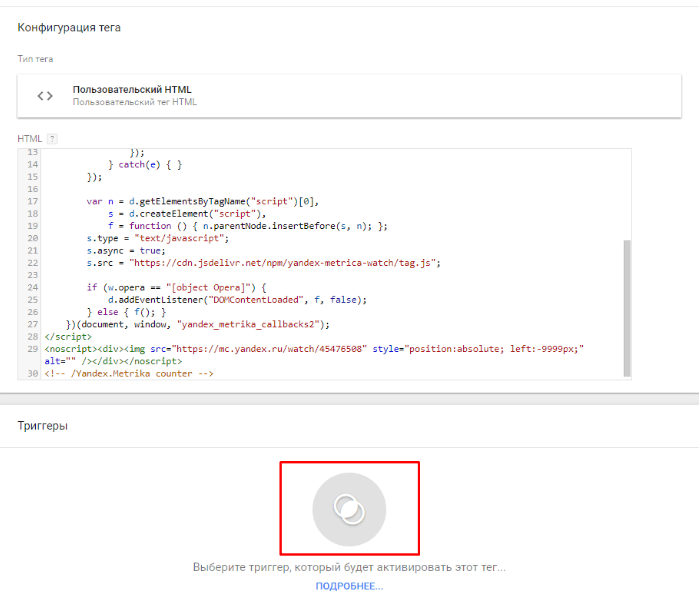Click the code brackets tag type icon
The width and height of the screenshot is (700, 596).
coord(45,96)
